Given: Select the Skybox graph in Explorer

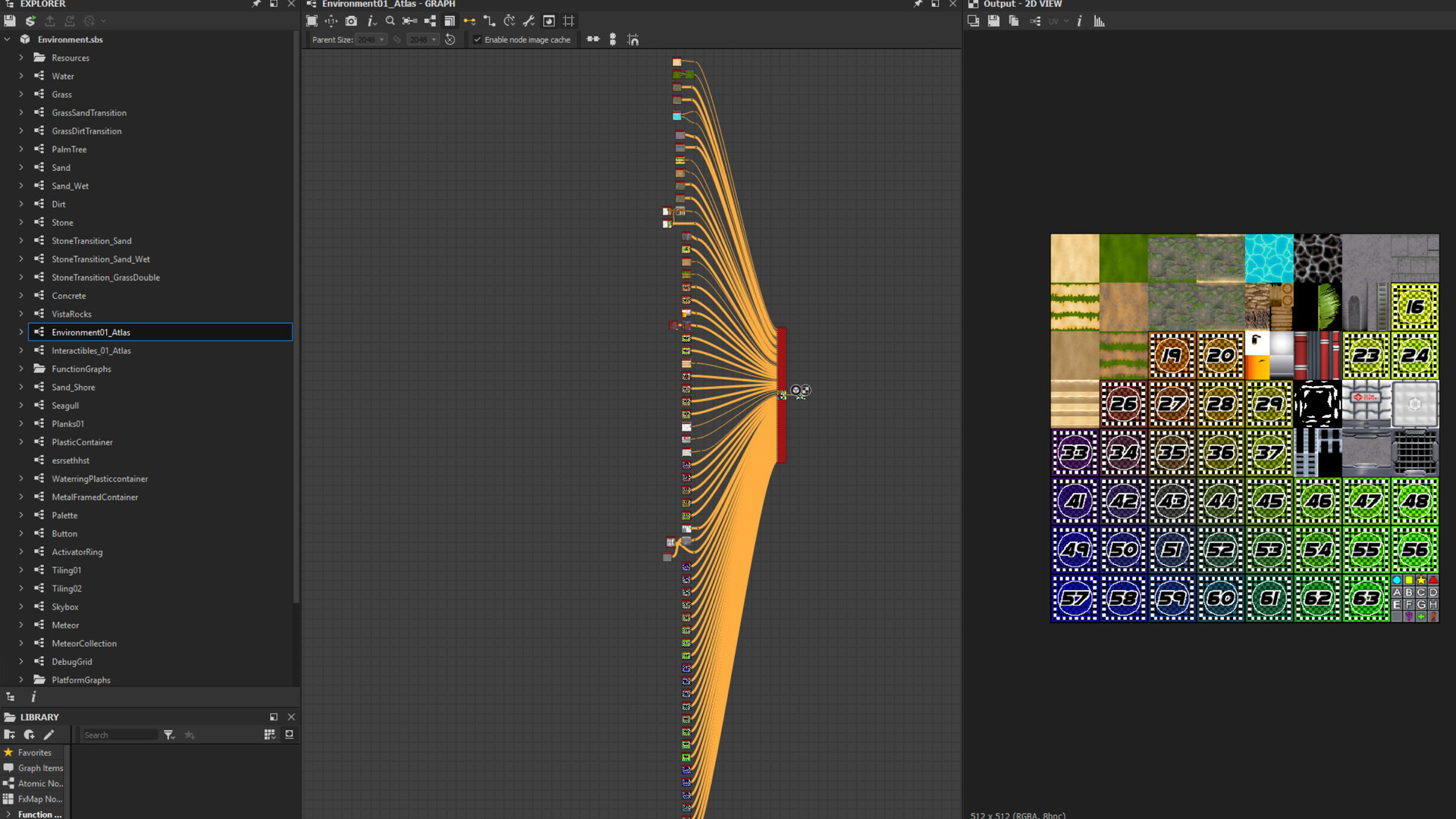Looking at the screenshot, I should pos(65,607).
